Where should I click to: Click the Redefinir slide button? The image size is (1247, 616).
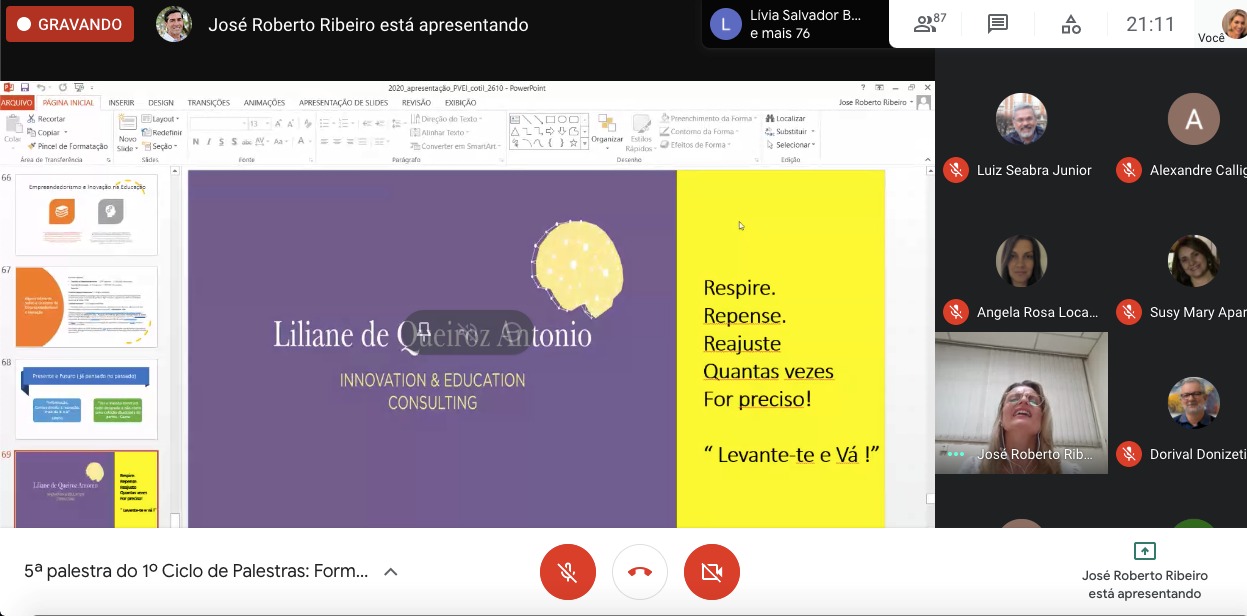[162, 133]
